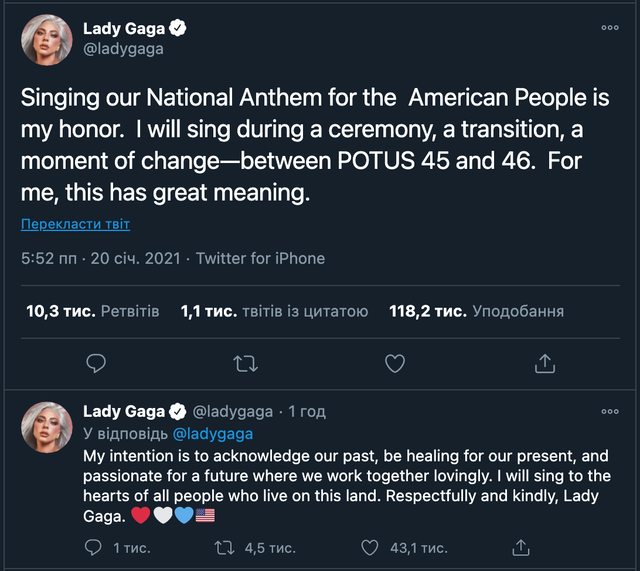The image size is (640, 571).
Task: Open the 10,3 тис. Ретвітів list
Action: 92,311
